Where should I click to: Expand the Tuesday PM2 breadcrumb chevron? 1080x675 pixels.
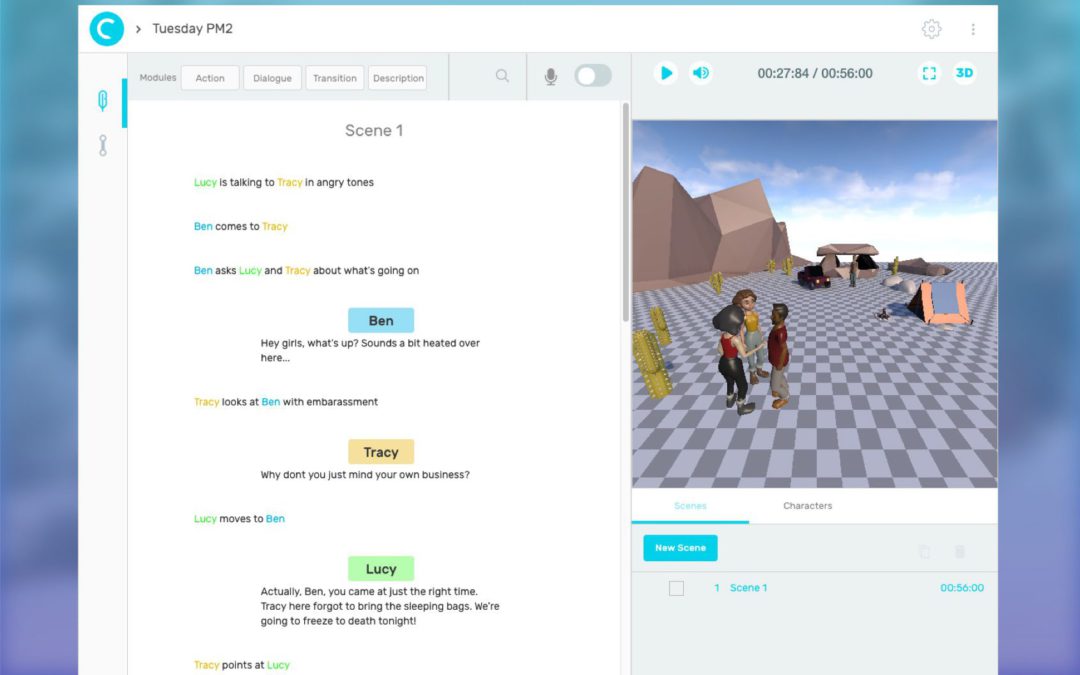(x=138, y=29)
